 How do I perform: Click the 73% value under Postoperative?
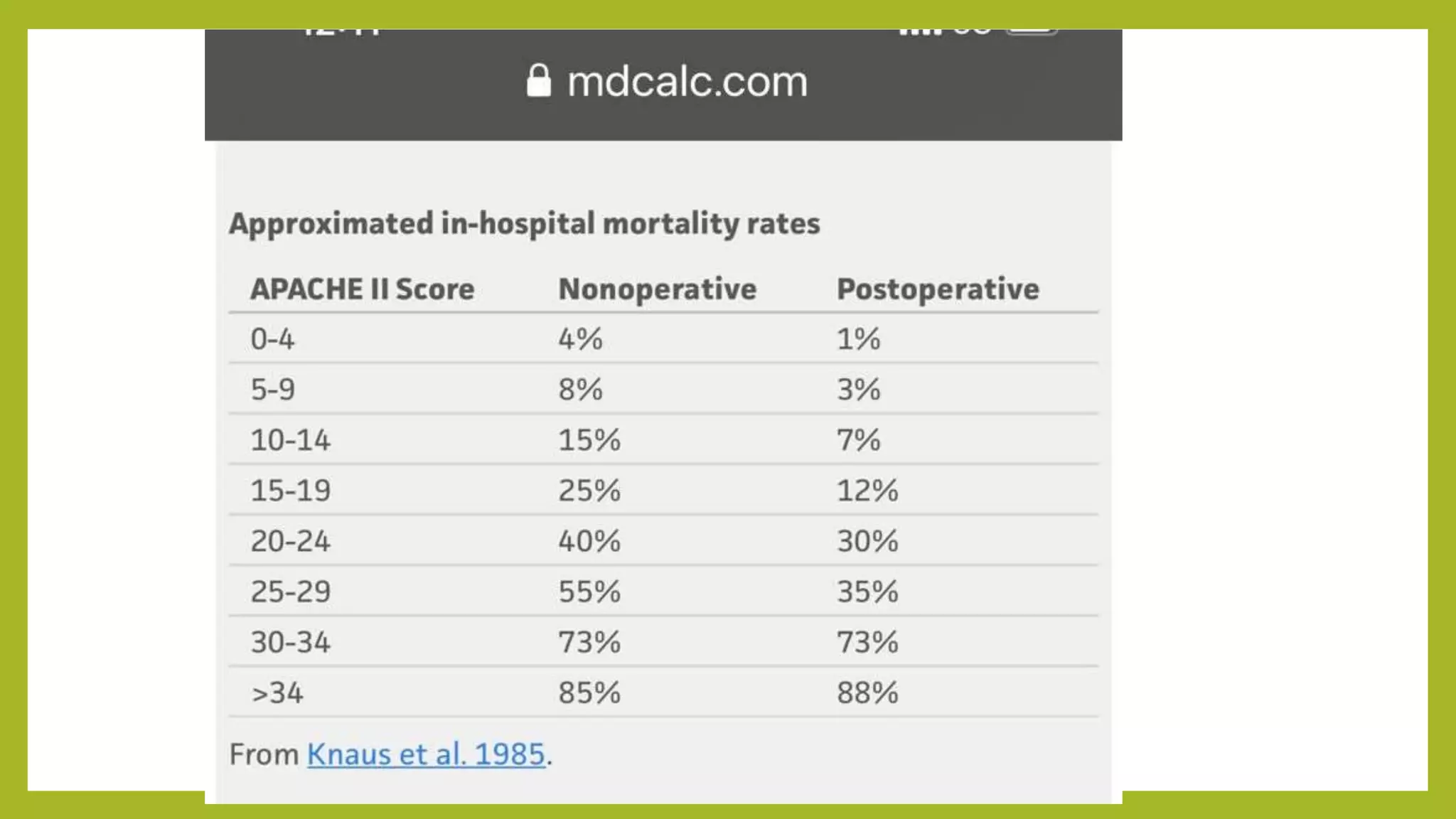[867, 642]
